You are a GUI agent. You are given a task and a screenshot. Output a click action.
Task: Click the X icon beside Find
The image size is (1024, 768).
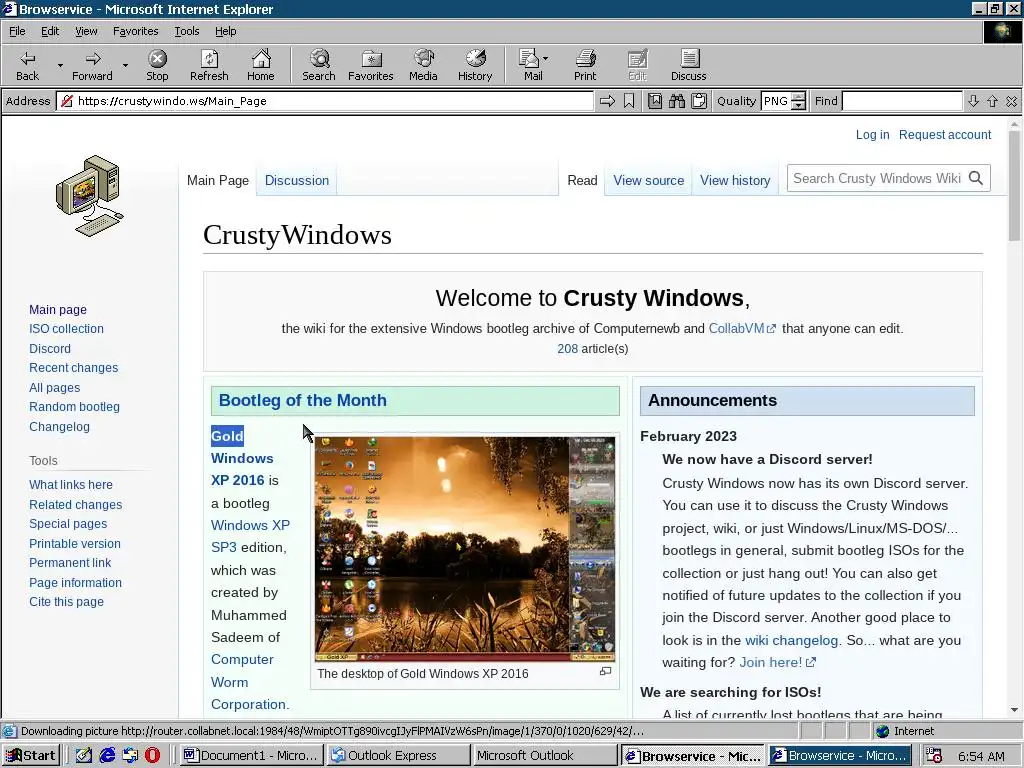pyautogui.click(x=1012, y=101)
